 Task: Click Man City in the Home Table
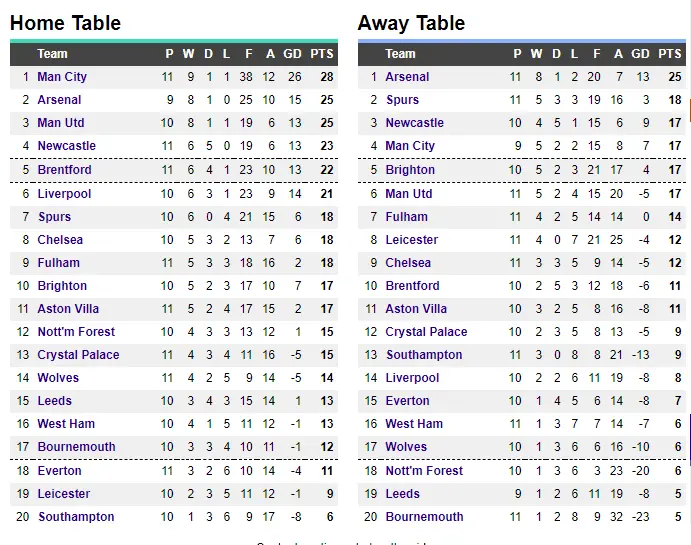click(62, 77)
